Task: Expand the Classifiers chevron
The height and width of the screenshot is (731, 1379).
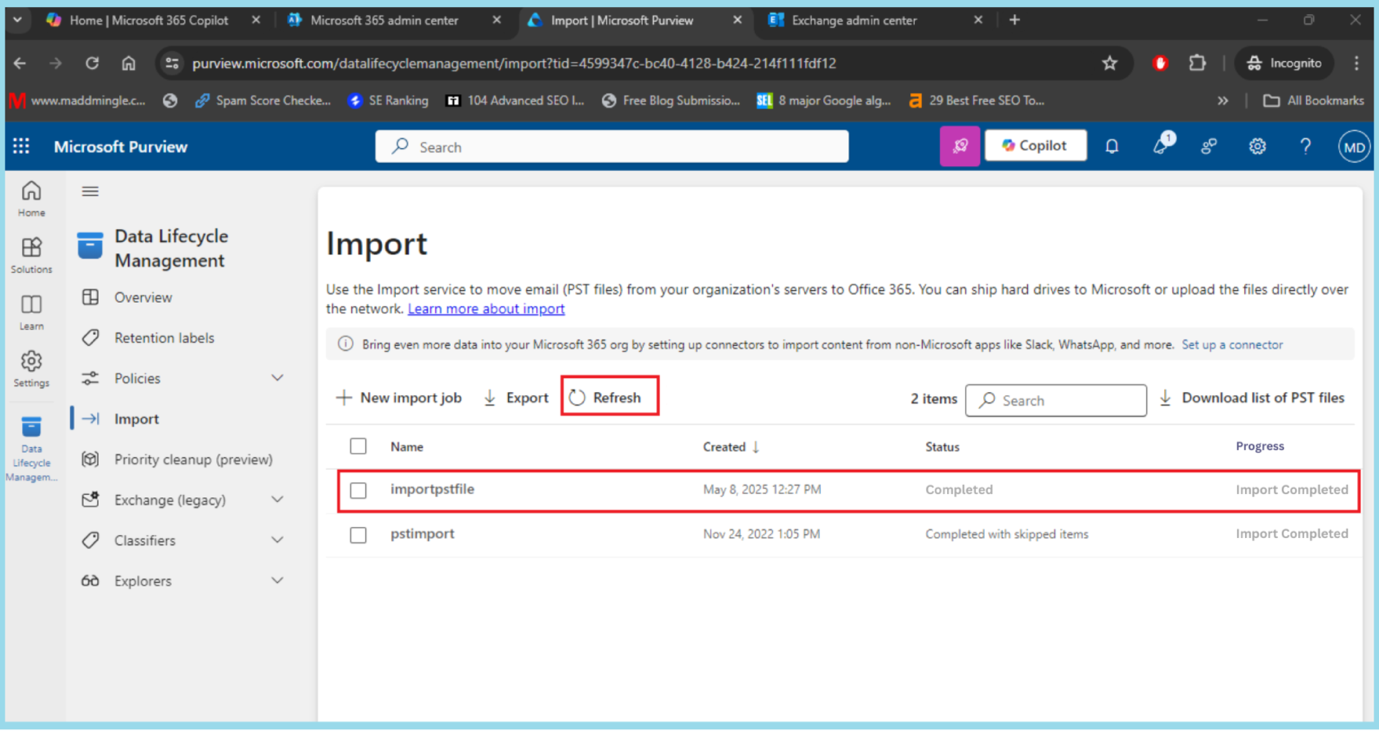Action: (x=277, y=540)
